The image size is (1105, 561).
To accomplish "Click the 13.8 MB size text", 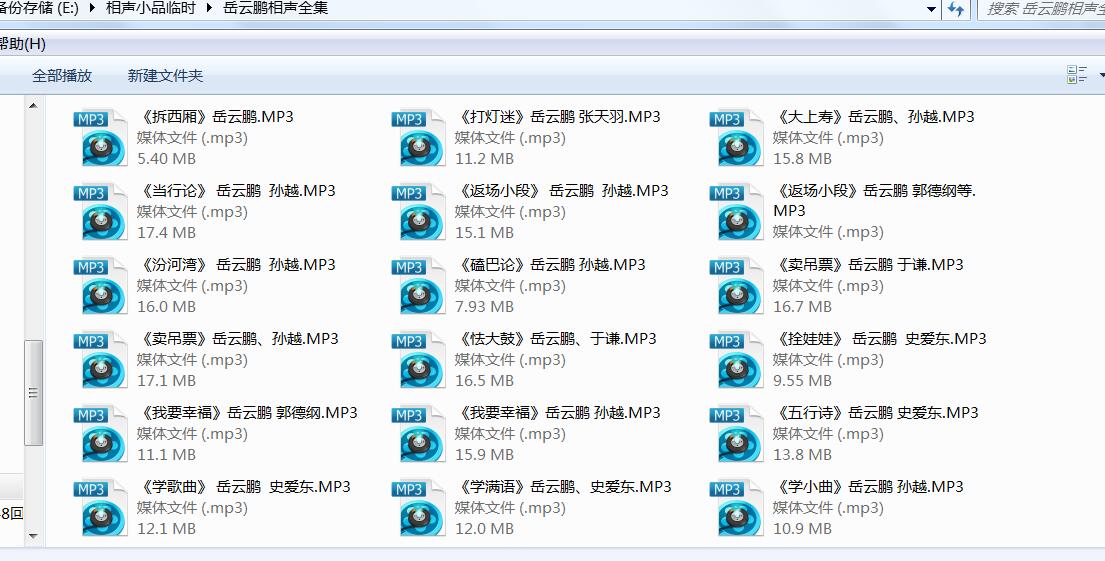I will pos(802,455).
